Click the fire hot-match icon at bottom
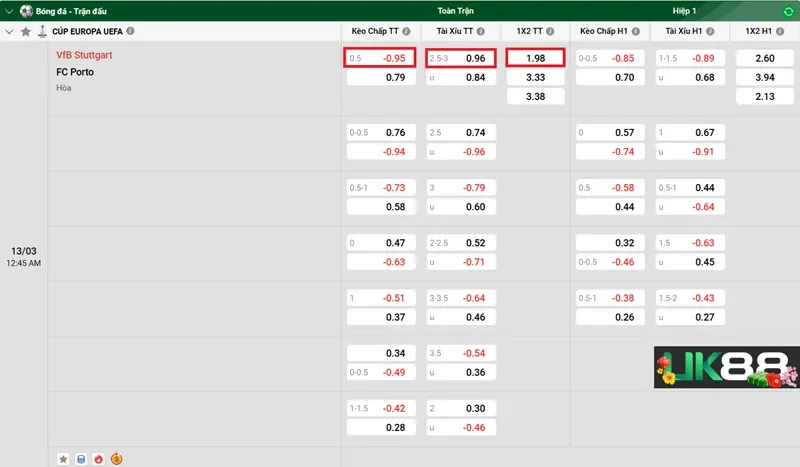This screenshot has width=800, height=467. coord(98,459)
